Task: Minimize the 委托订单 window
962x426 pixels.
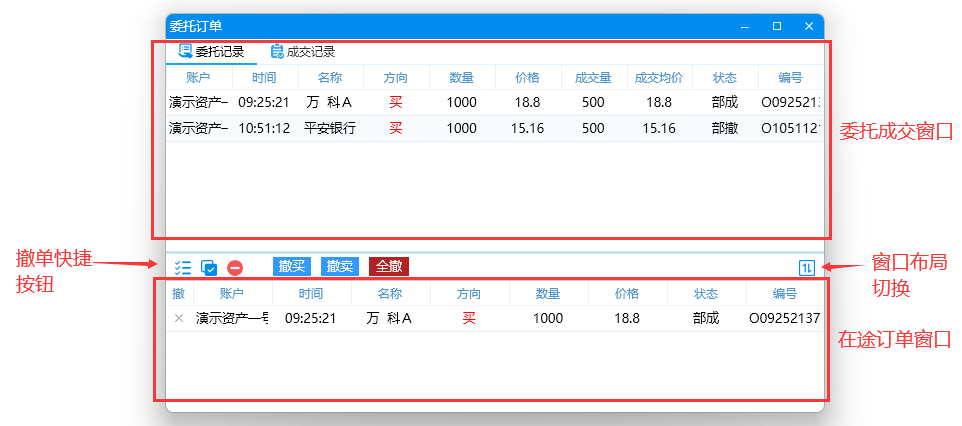Action: [x=745, y=26]
